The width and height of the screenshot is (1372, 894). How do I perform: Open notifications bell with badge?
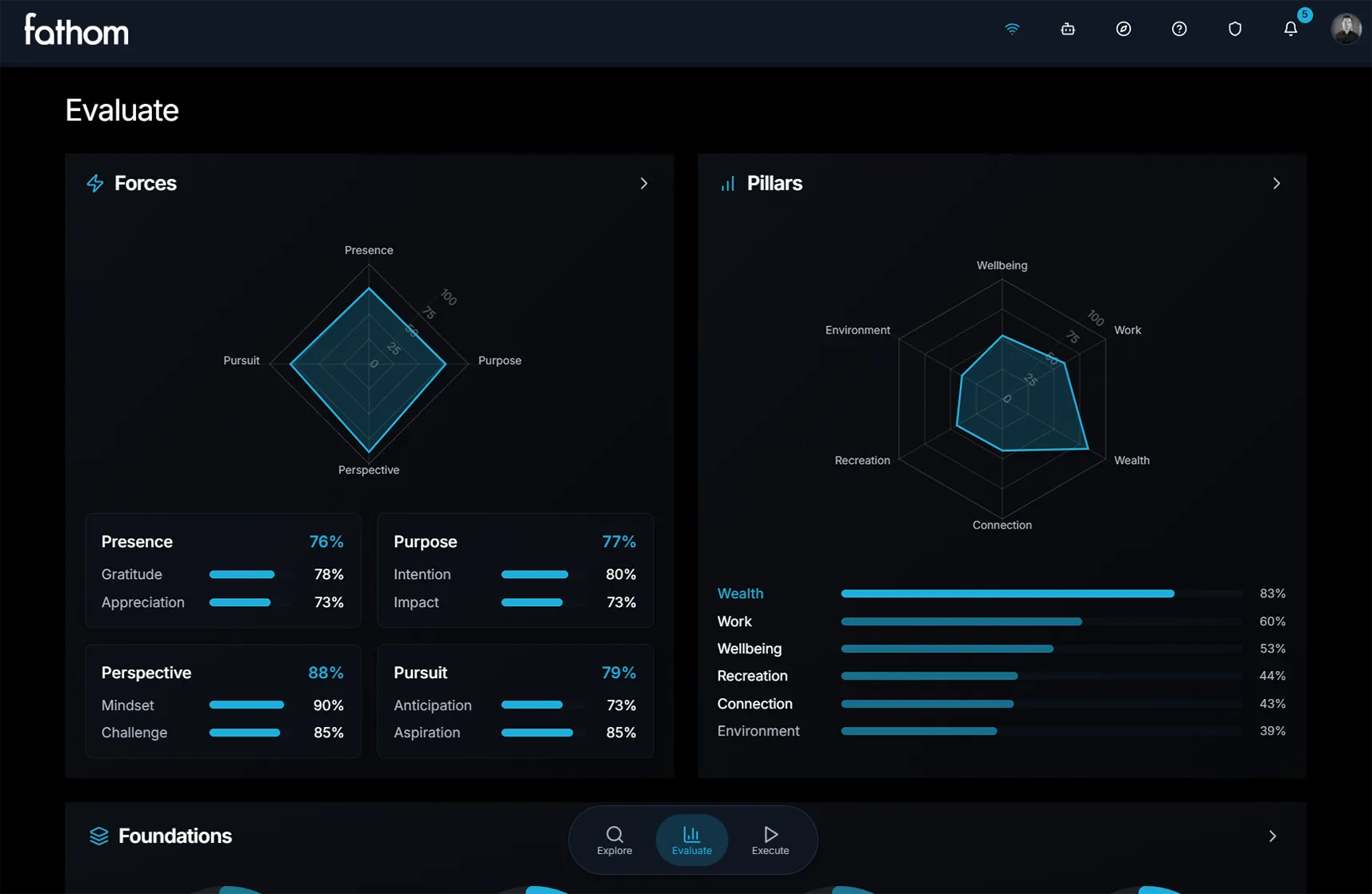[1290, 29]
